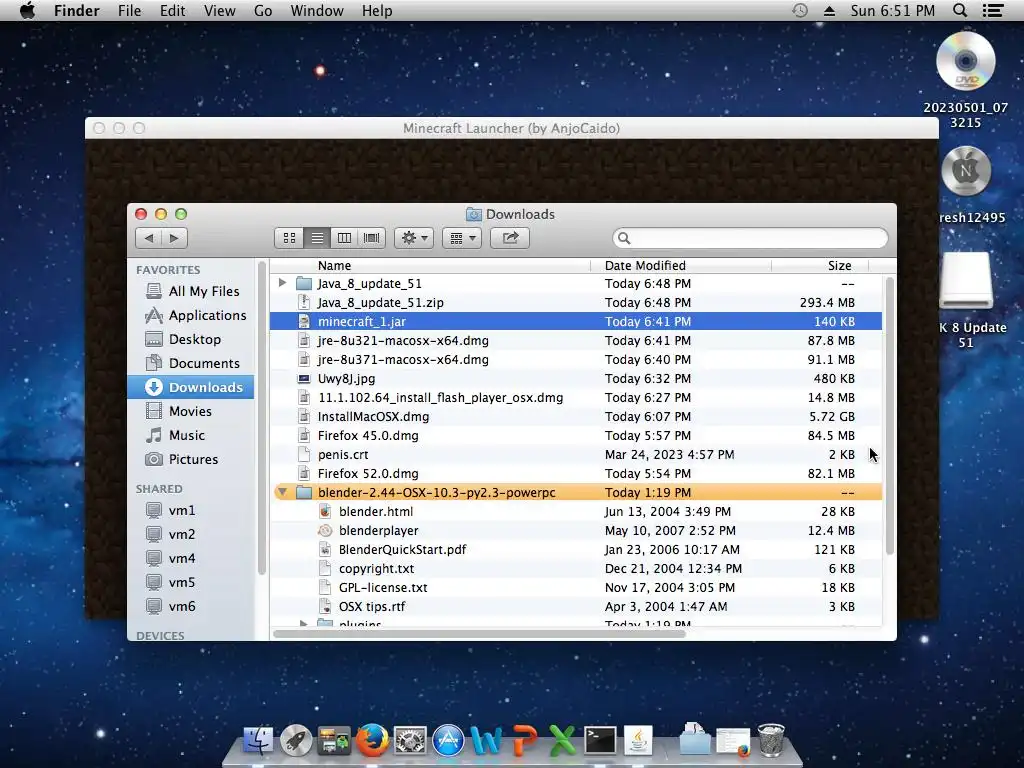Open the Go menu
The width and height of the screenshot is (1024, 768).
263,10
